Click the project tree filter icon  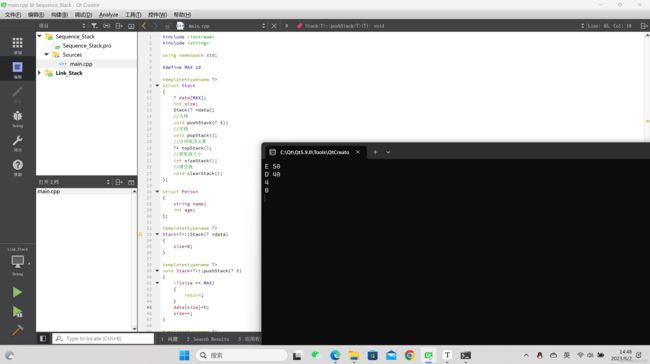tap(94, 26)
